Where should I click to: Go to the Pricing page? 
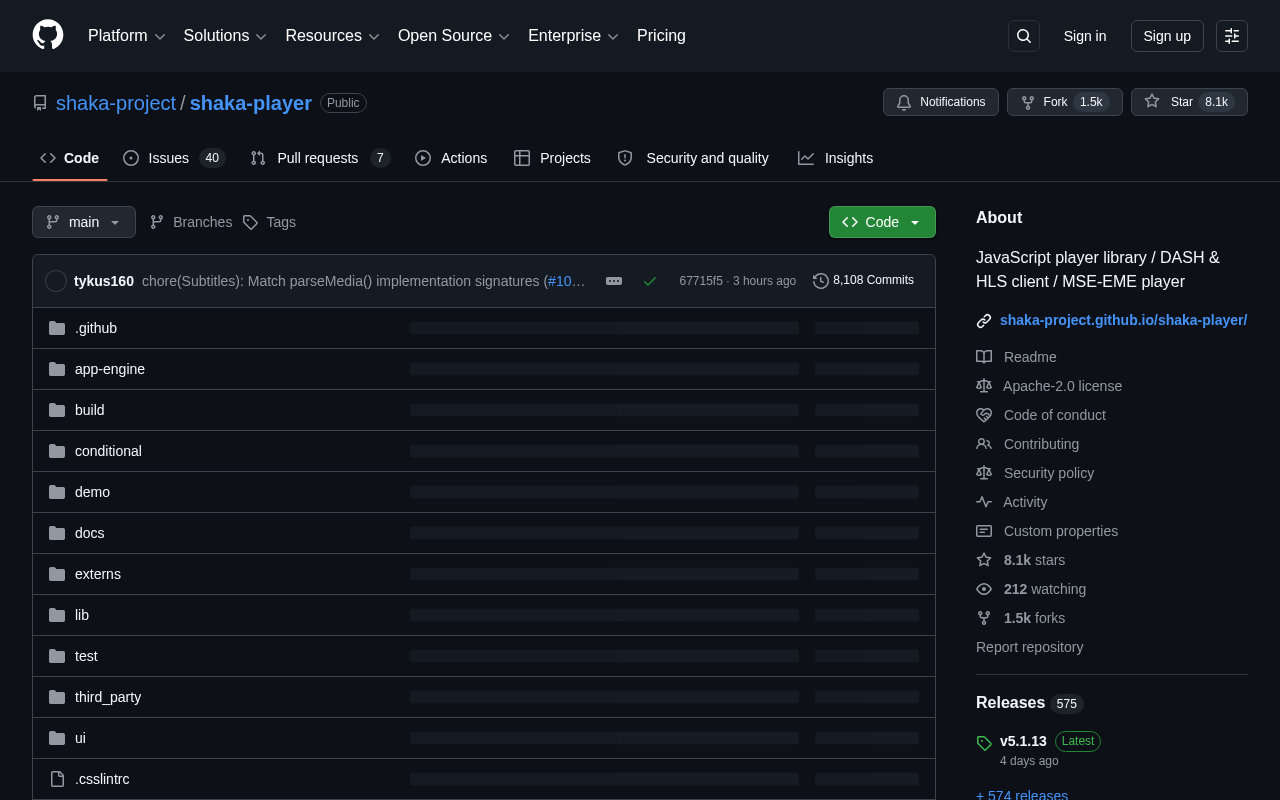point(661,36)
